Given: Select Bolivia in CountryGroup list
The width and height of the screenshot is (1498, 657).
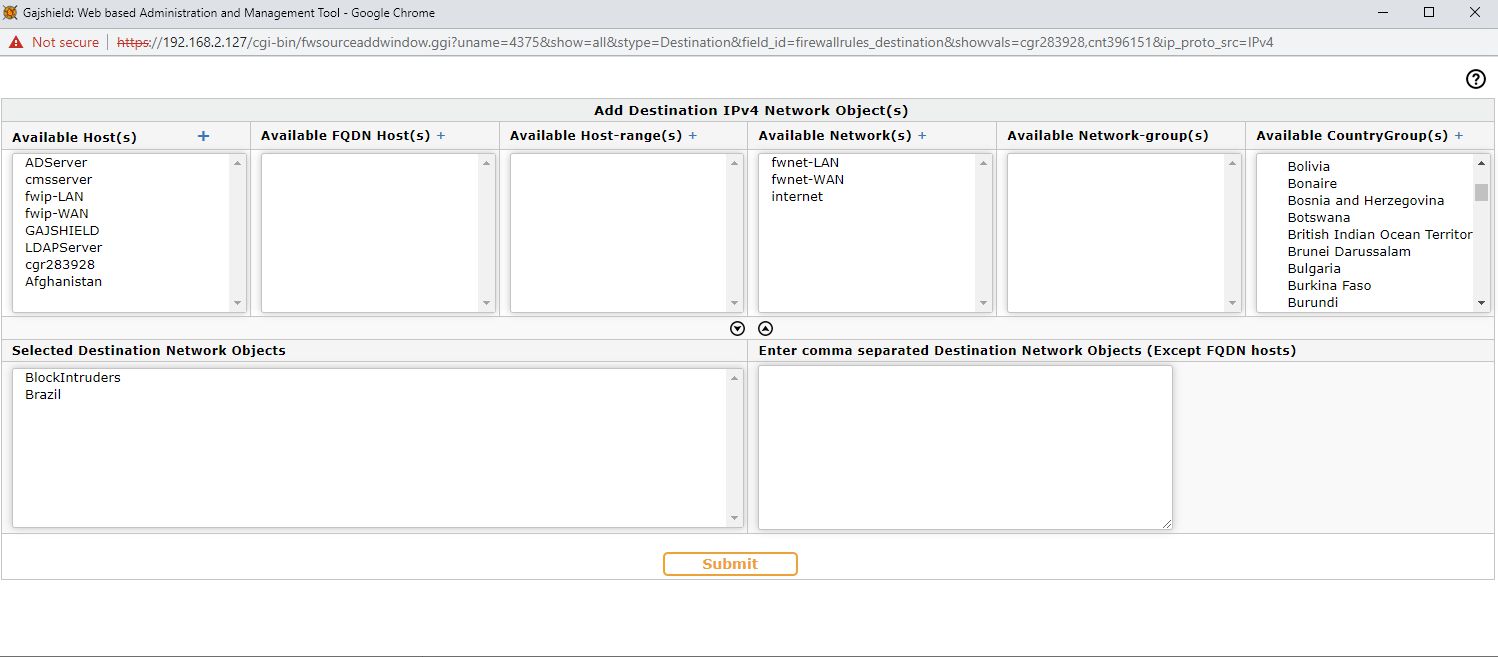Looking at the screenshot, I should 1308,166.
